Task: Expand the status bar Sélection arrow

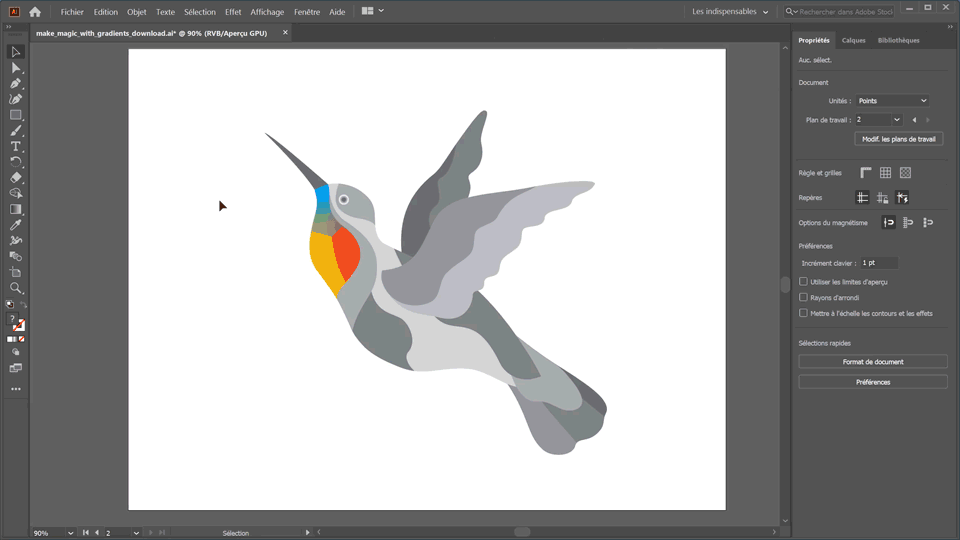Action: tap(307, 533)
